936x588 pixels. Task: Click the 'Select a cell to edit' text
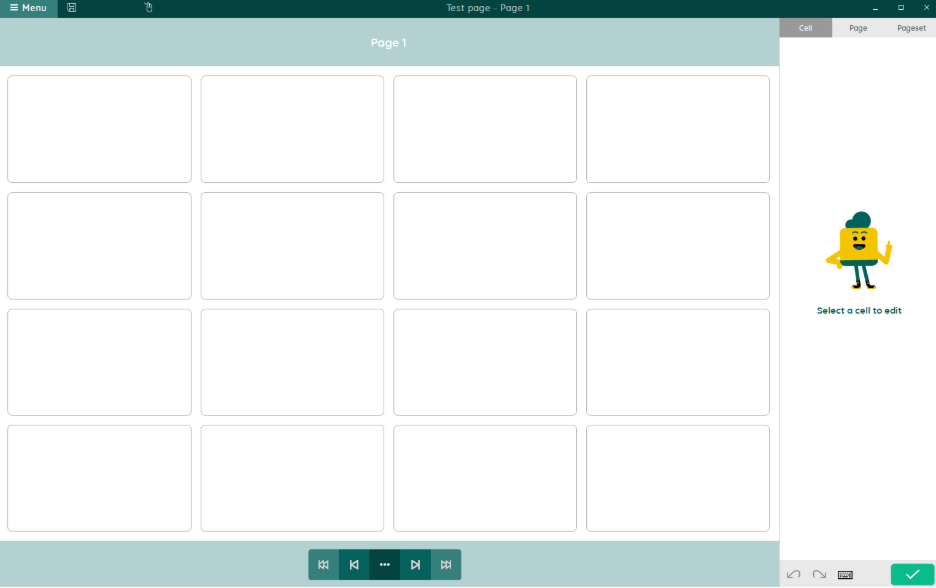[859, 310]
